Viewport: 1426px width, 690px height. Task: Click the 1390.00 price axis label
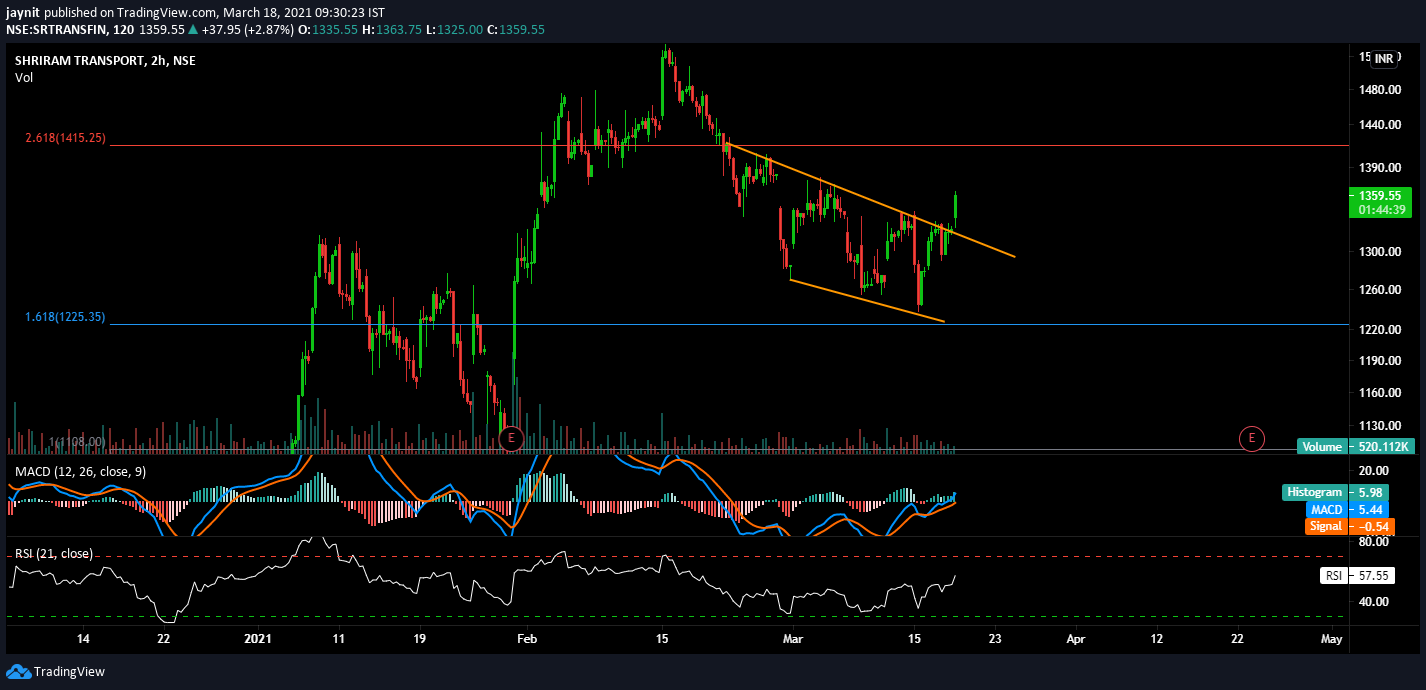pos(1378,167)
